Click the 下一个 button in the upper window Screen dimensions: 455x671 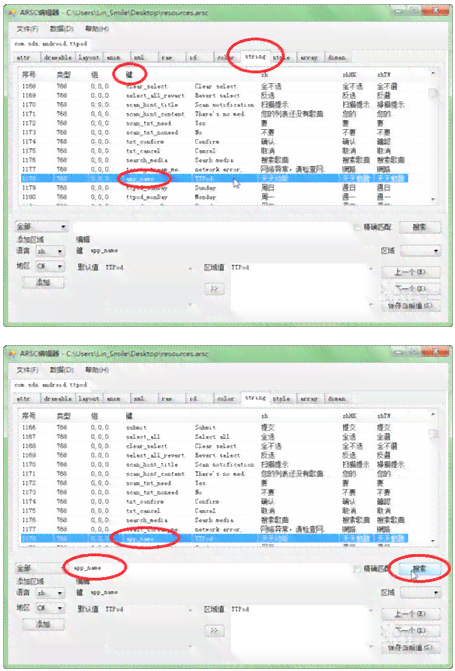click(x=410, y=288)
